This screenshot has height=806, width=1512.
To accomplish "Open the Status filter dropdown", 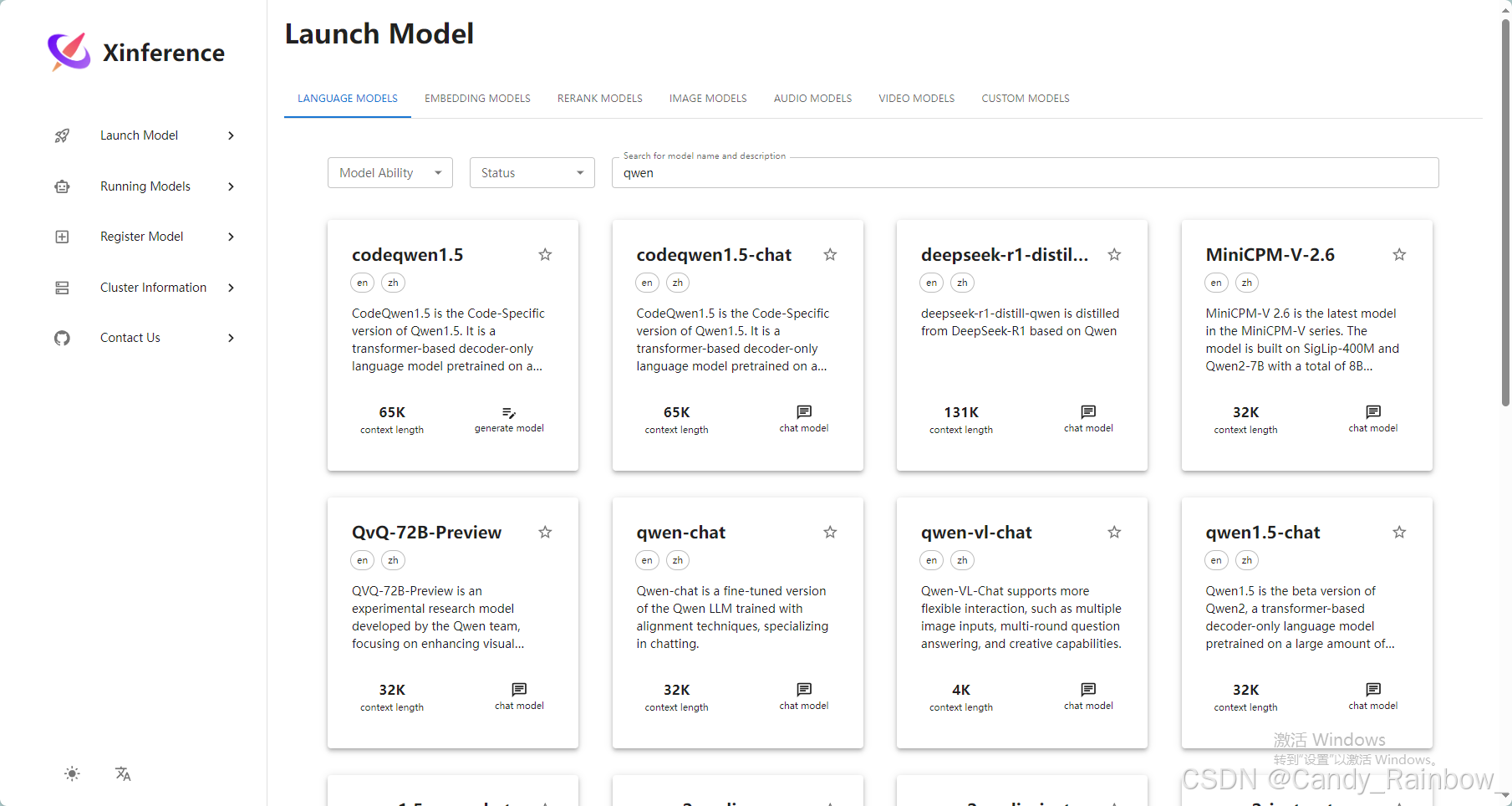I will tap(532, 173).
